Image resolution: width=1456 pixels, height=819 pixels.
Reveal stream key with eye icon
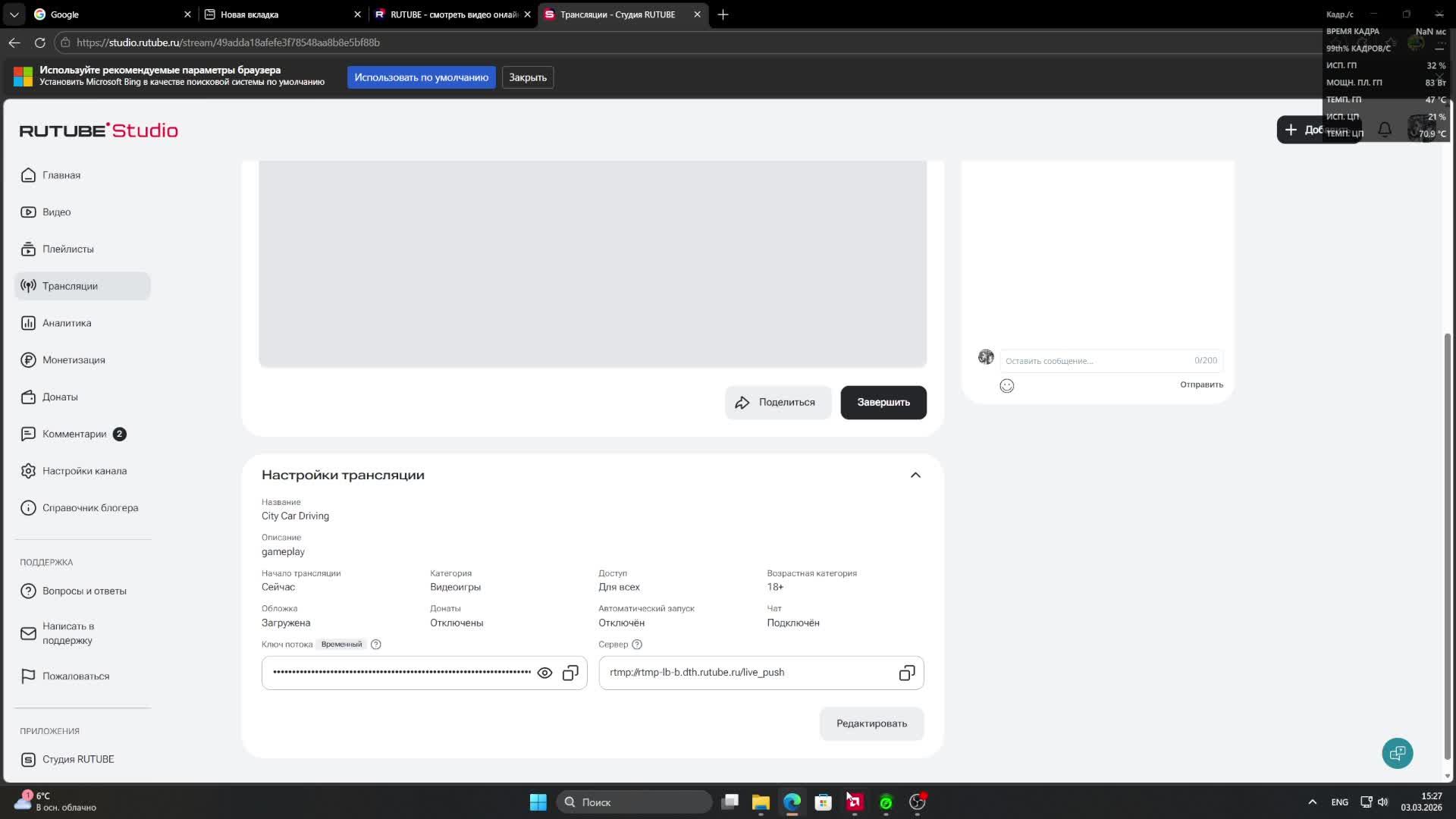point(544,673)
